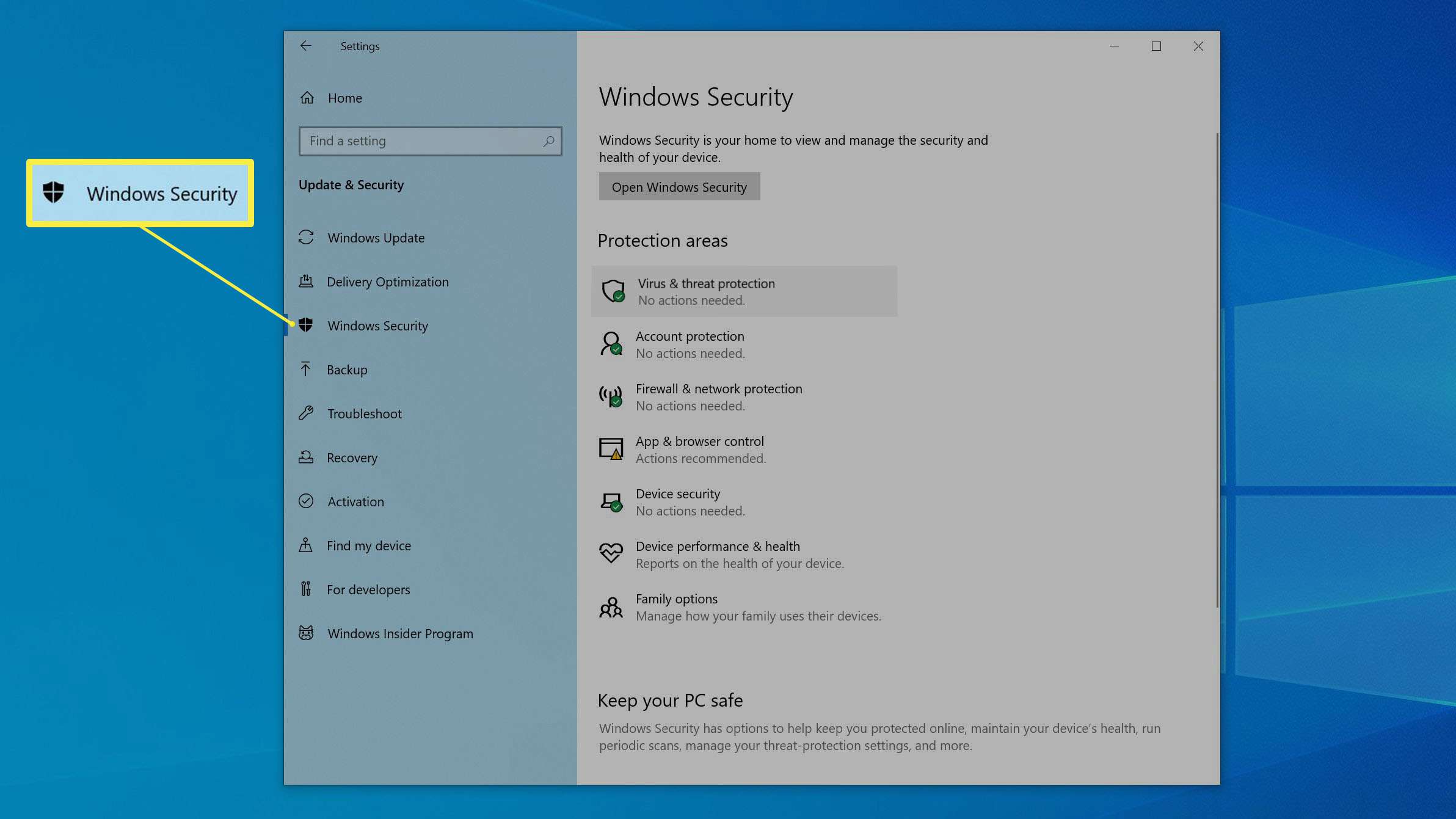Click the Find a setting search box

pos(431,141)
